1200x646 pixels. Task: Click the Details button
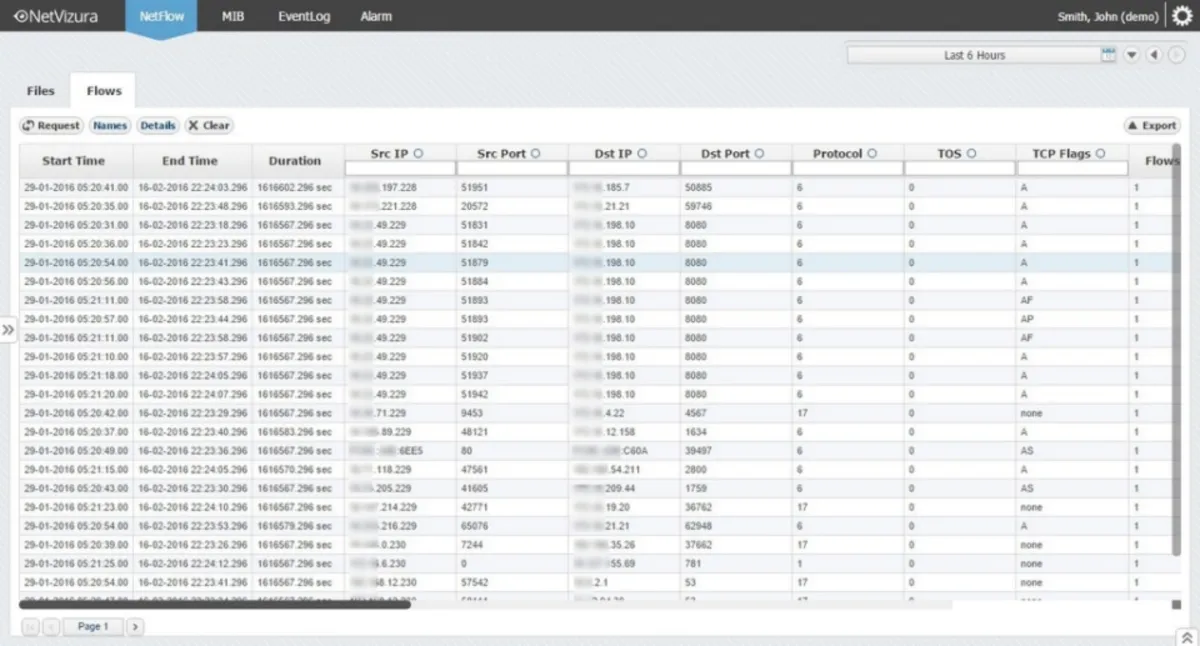[x=158, y=126]
